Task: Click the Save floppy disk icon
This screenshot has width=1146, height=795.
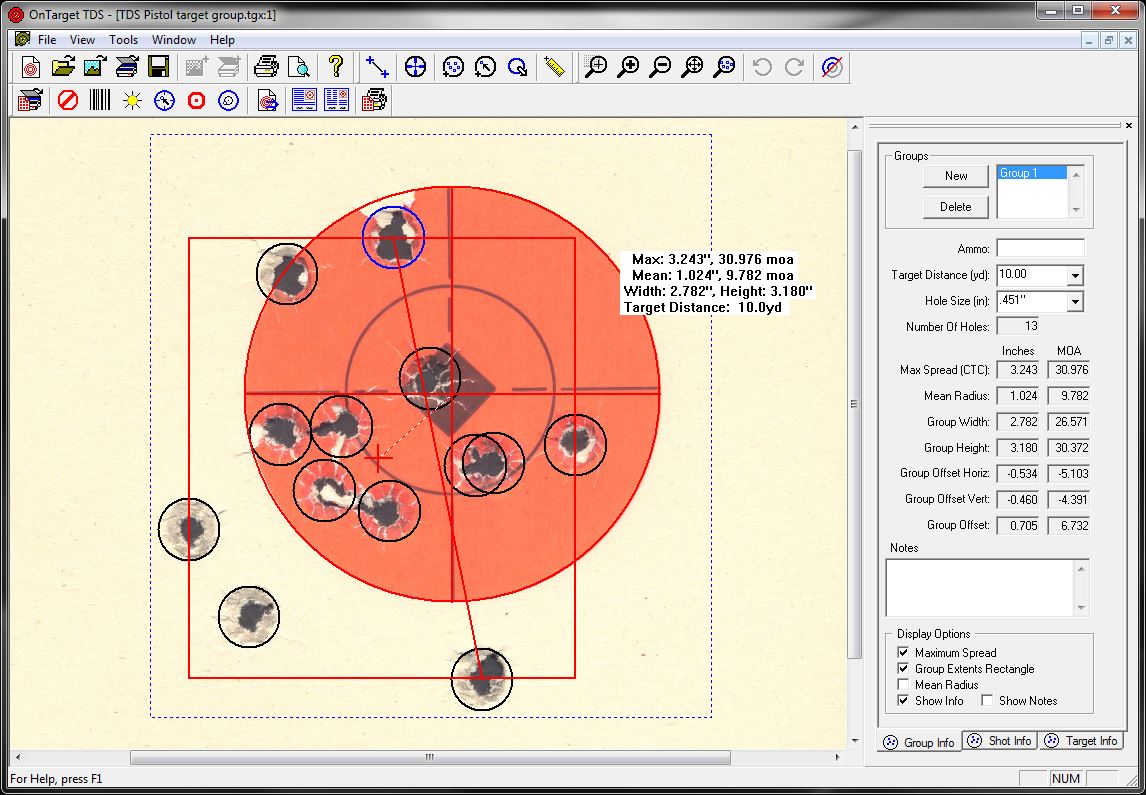Action: 158,67
